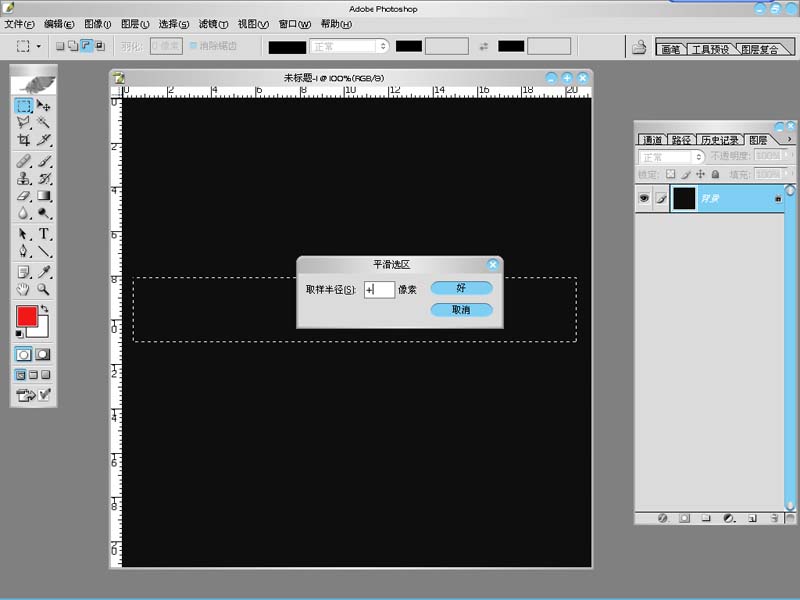Select the Horizontal Type tool

pyautogui.click(x=44, y=234)
